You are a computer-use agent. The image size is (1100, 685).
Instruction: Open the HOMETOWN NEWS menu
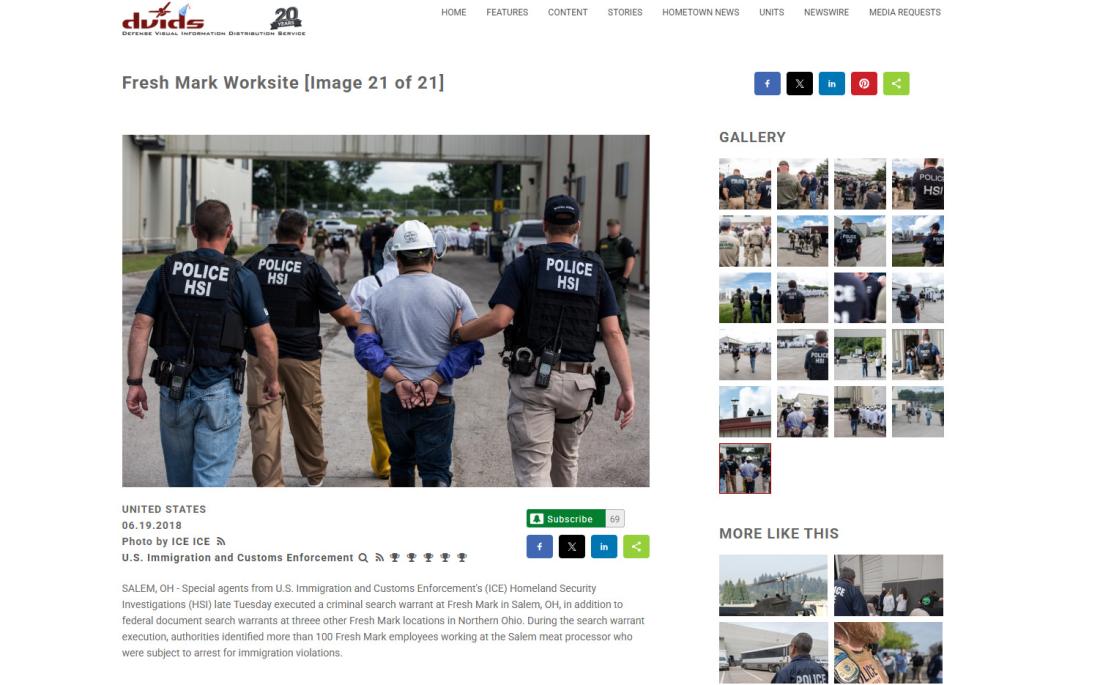point(701,13)
